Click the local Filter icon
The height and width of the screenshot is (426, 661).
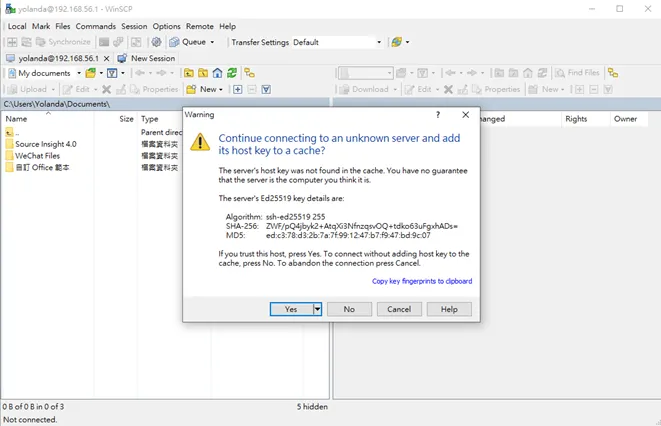click(x=112, y=73)
